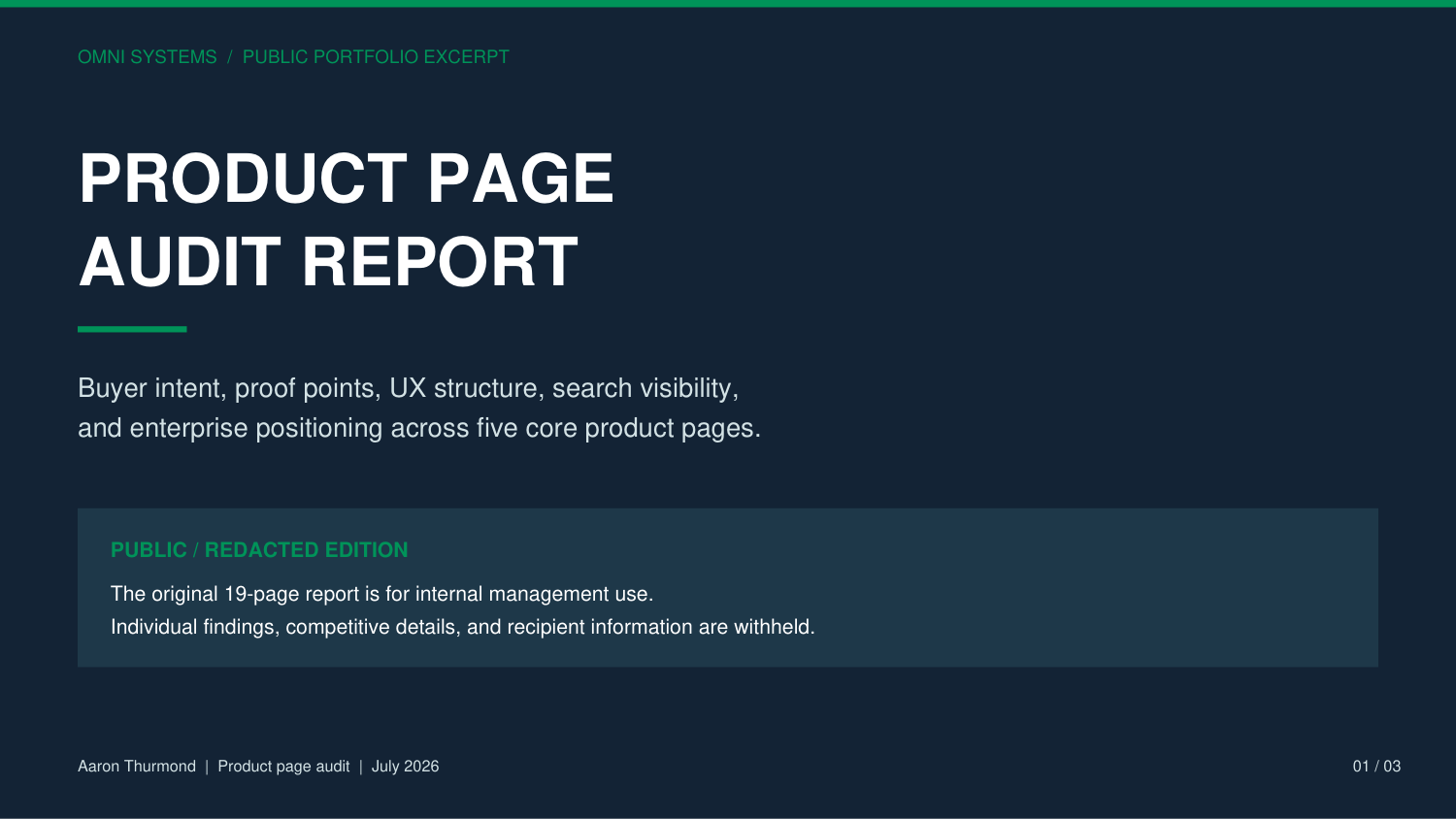Click the "OMNI SYSTEMS" header text
Screen dimensions: 1456x819
click(x=148, y=57)
